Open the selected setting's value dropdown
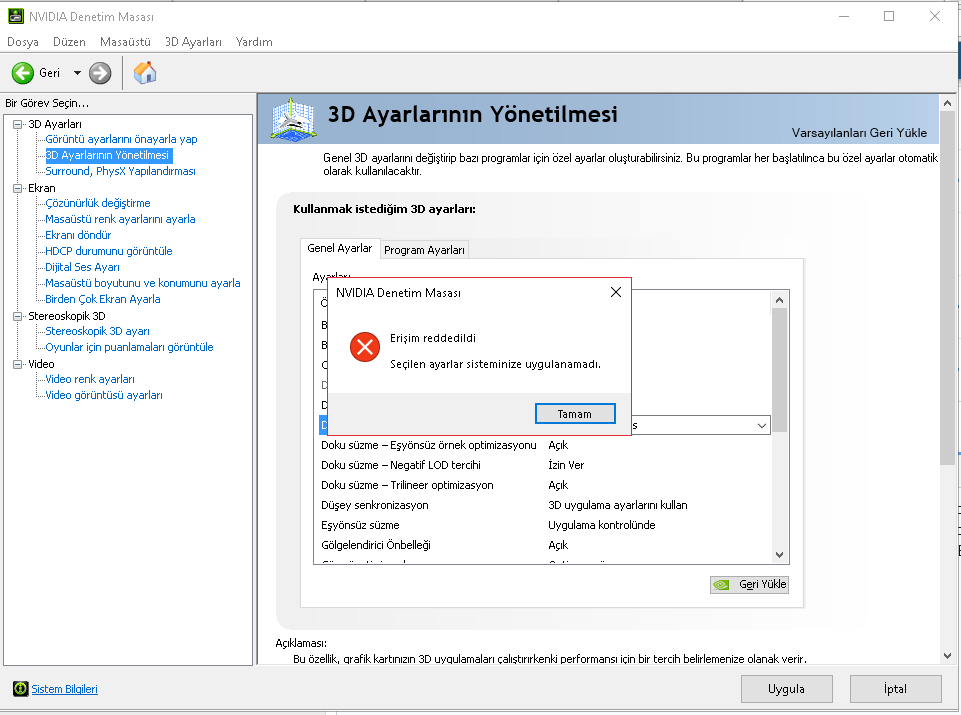Image resolution: width=961 pixels, height=715 pixels. (761, 425)
